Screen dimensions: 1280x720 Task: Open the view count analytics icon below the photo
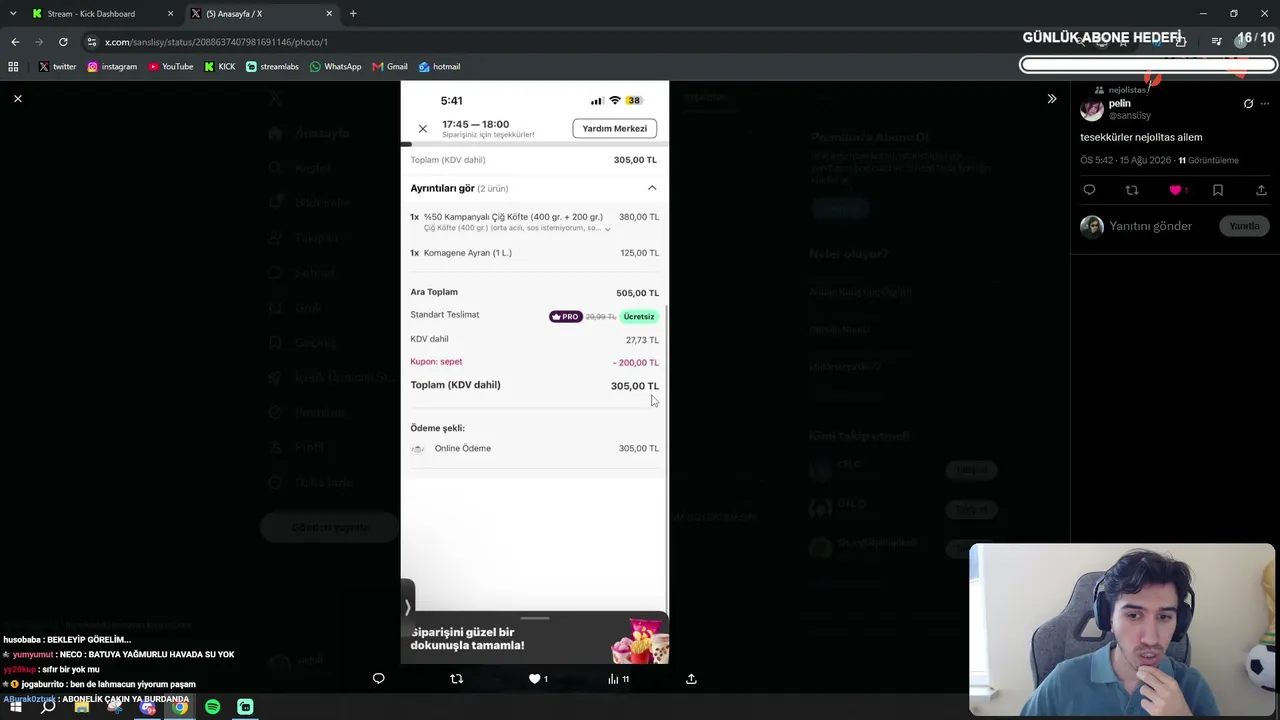(617, 679)
